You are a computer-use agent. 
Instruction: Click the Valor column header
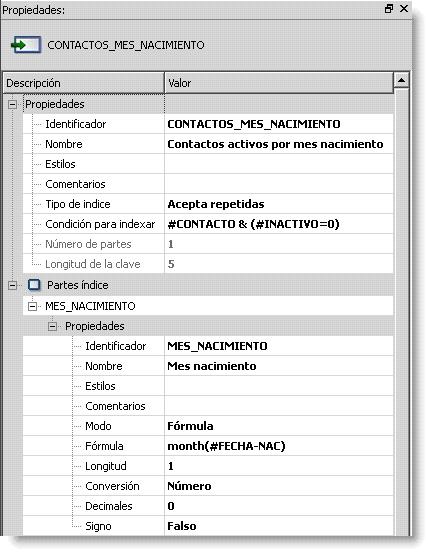pyautogui.click(x=279, y=83)
